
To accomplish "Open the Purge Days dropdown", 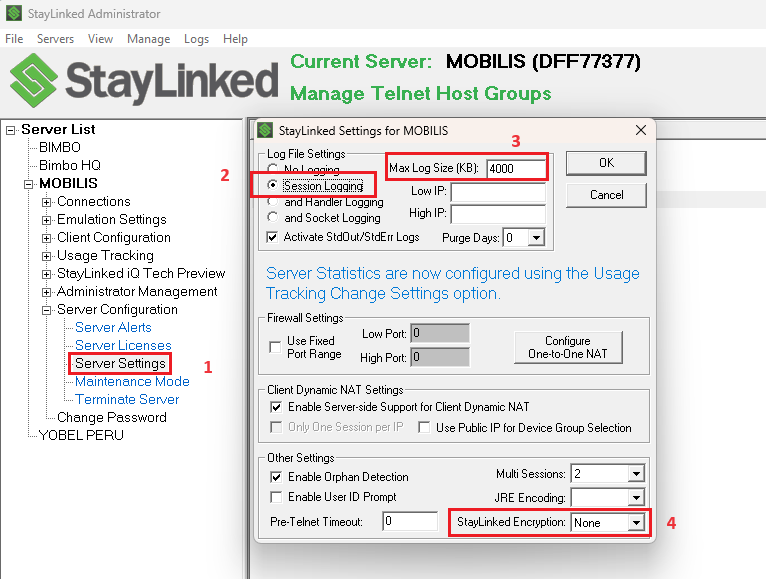I will click(x=536, y=238).
